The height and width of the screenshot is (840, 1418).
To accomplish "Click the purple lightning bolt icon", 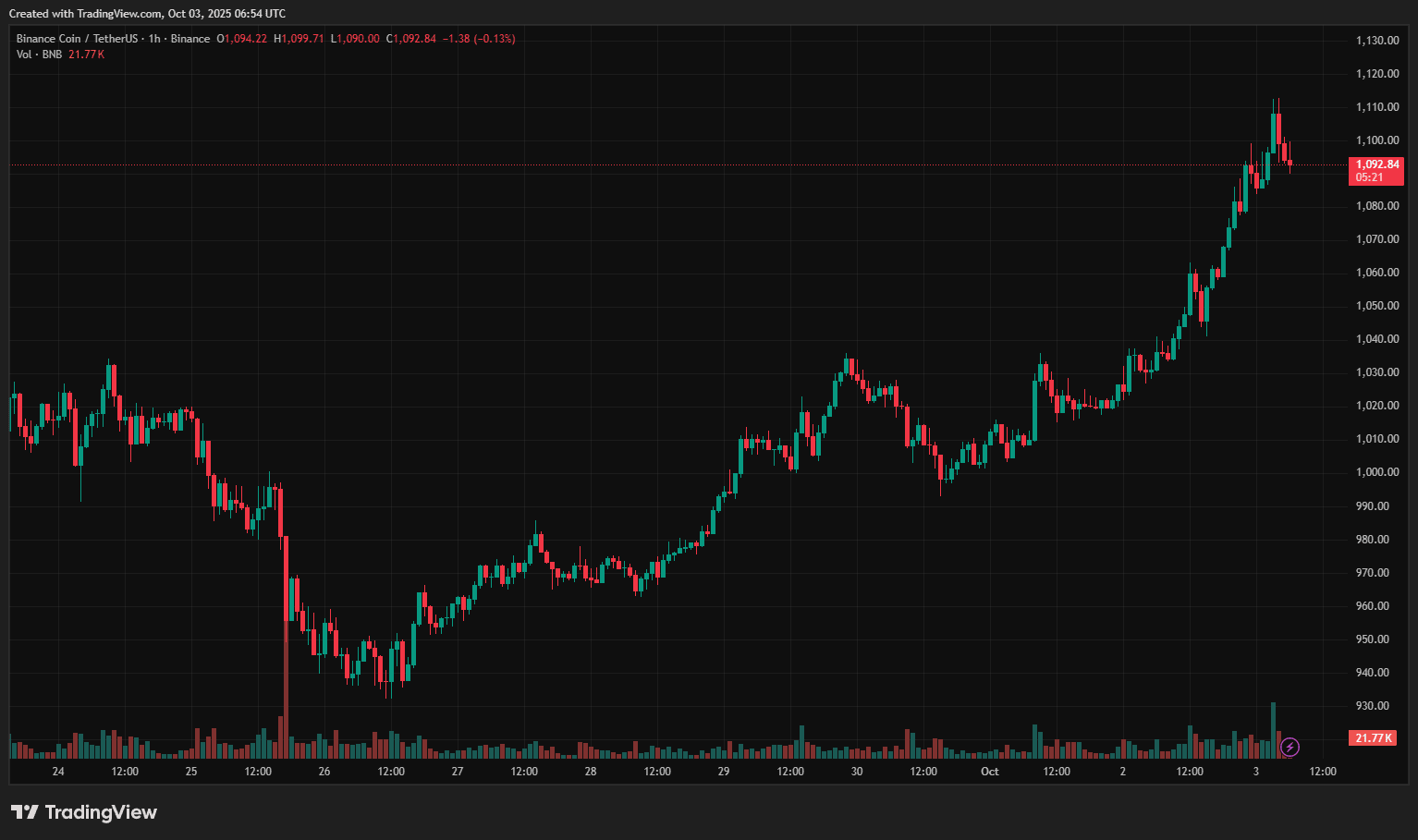I will [1290, 747].
